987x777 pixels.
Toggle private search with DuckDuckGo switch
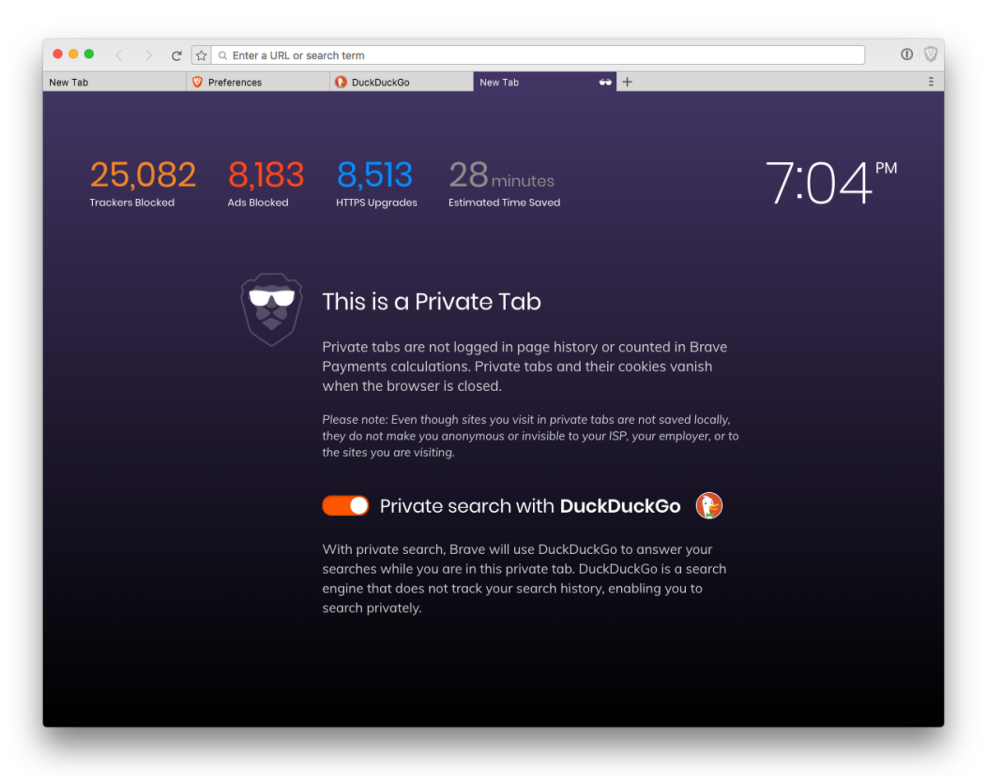click(346, 506)
